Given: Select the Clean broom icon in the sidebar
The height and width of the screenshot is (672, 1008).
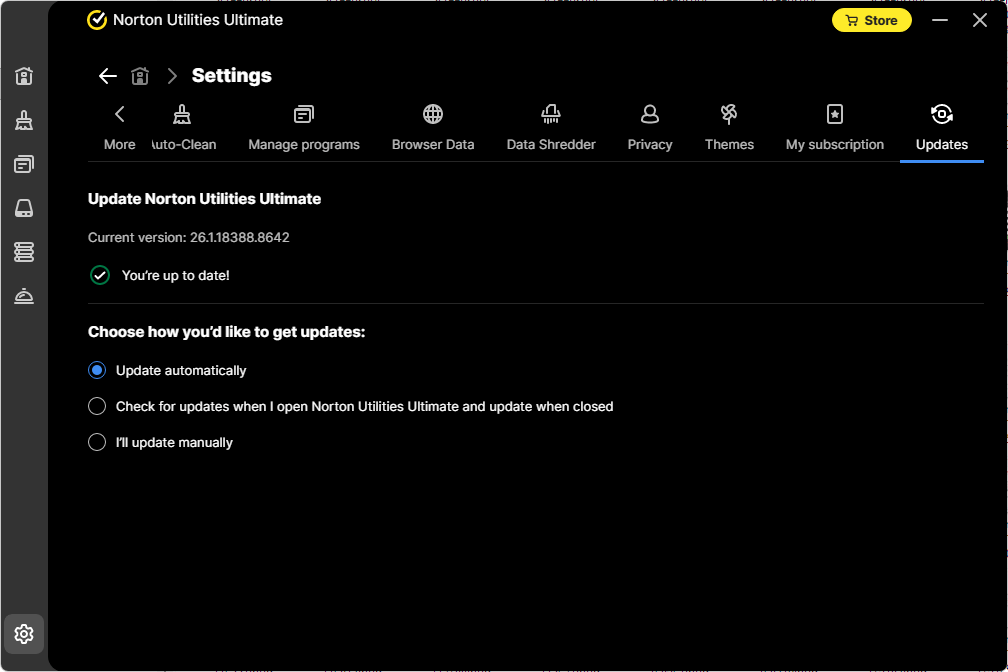Looking at the screenshot, I should coord(24,120).
